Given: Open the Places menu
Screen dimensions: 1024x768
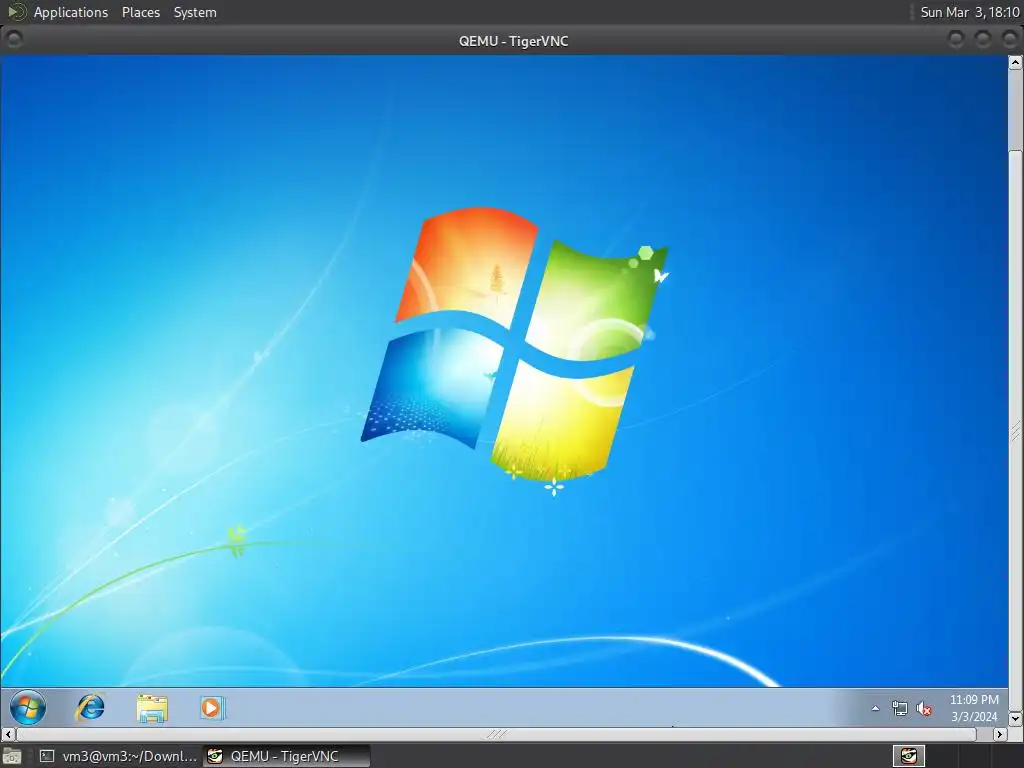Looking at the screenshot, I should click(x=140, y=12).
